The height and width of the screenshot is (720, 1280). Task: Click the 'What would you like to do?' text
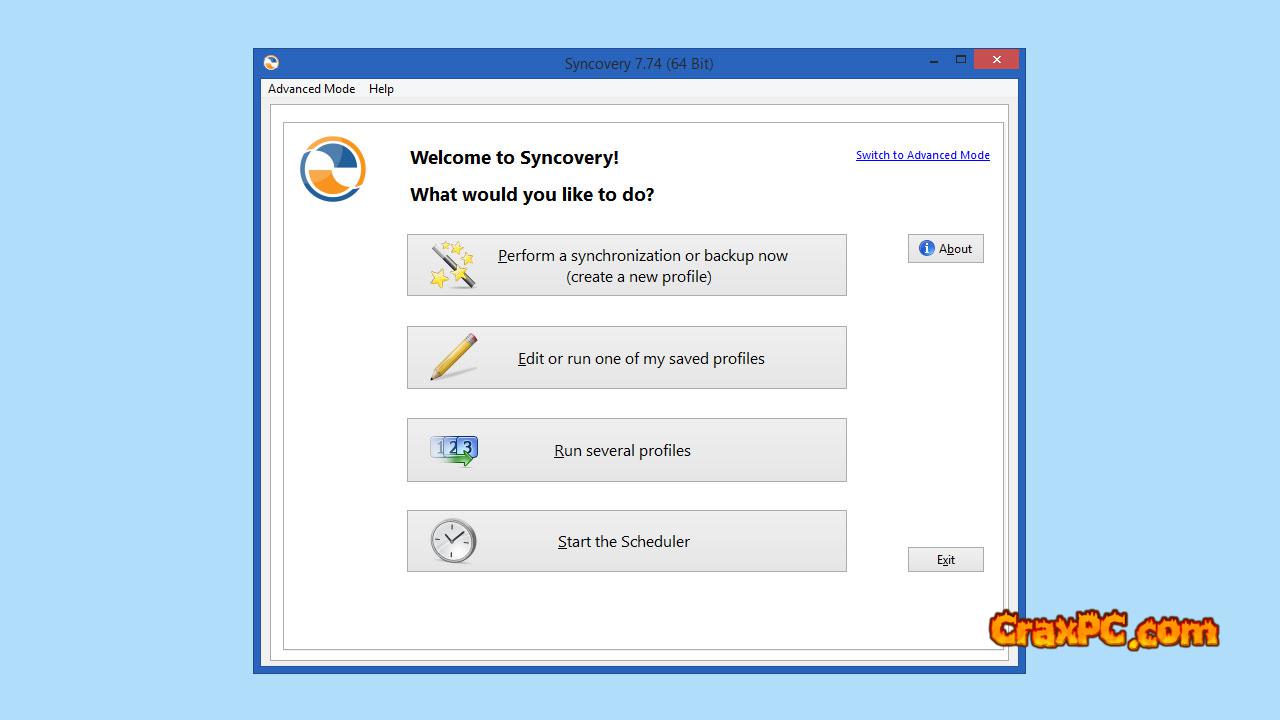pyautogui.click(x=532, y=194)
